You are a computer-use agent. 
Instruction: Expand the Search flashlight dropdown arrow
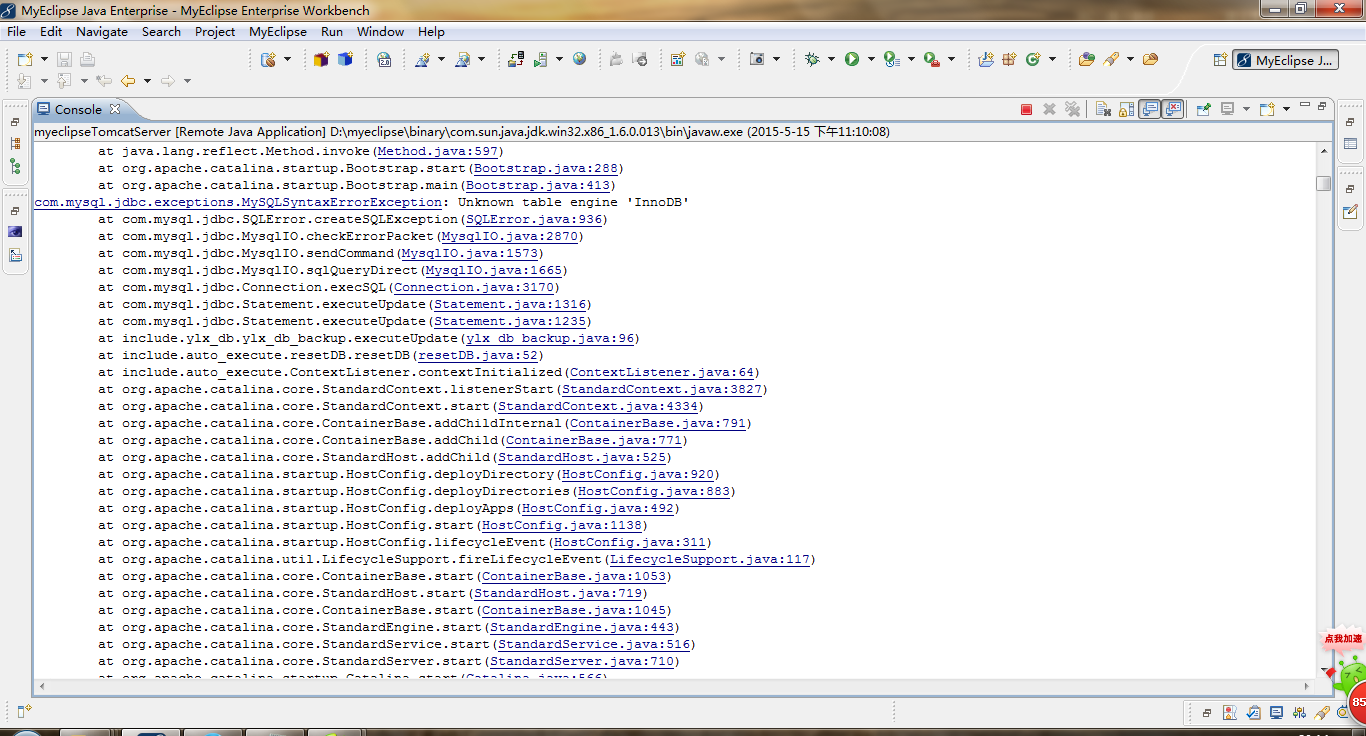1130,59
